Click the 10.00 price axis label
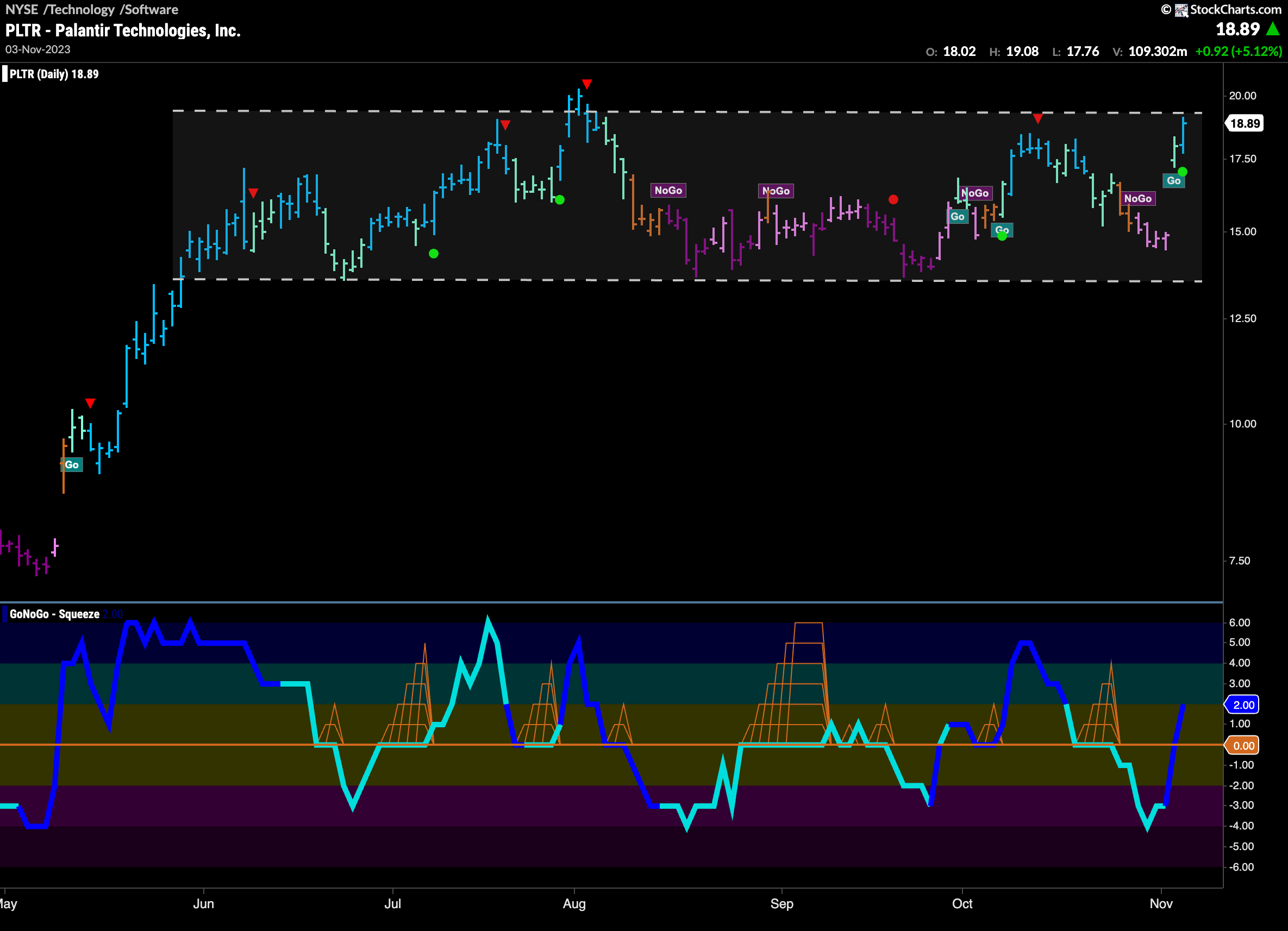 point(1242,424)
